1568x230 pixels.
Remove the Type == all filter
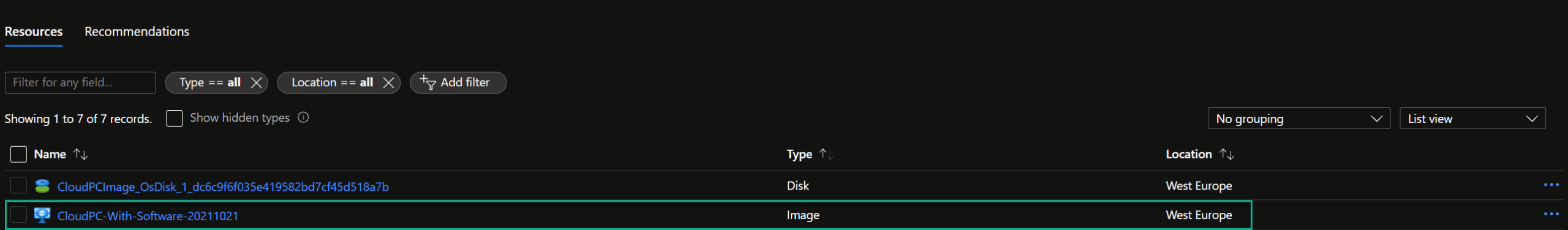click(257, 83)
